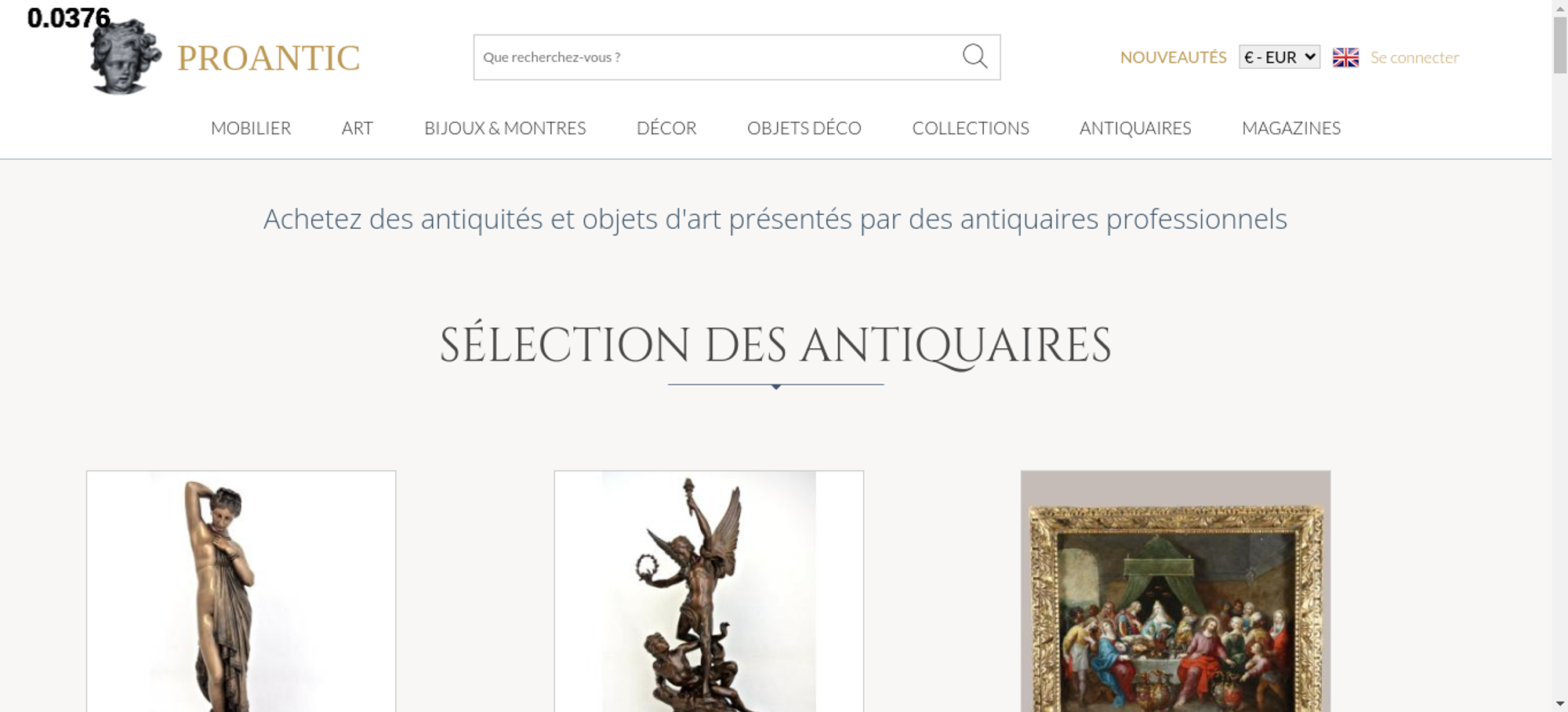1568x712 pixels.
Task: Click the 'Se connecter' login link
Action: [x=1414, y=57]
